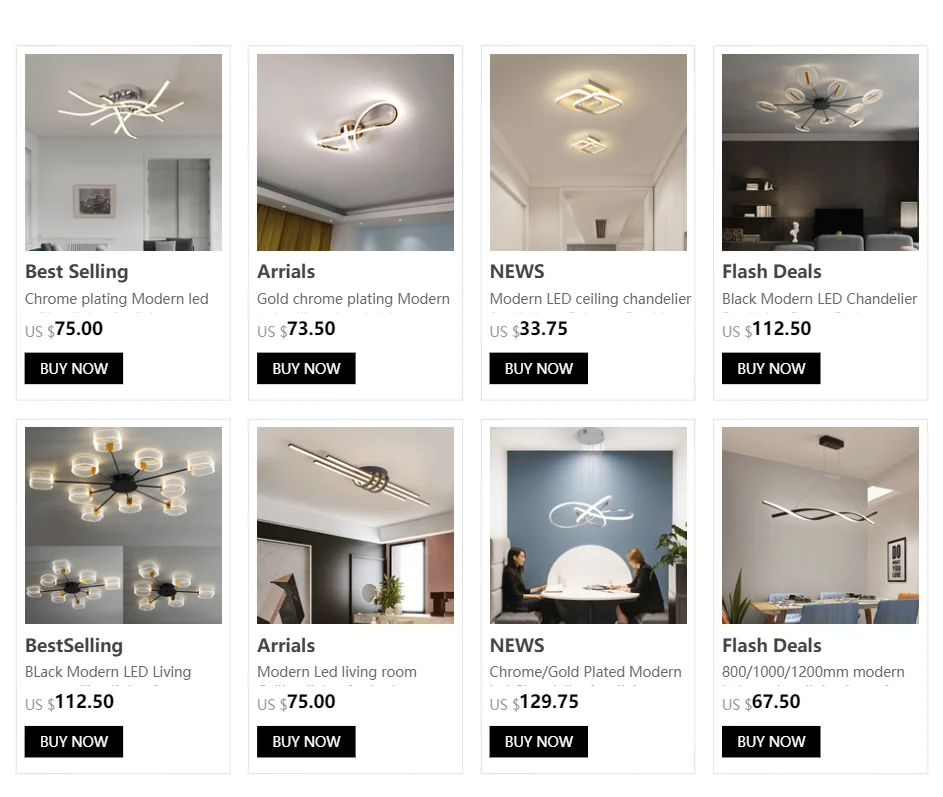Open the linear bar ceiling light image
The image size is (943, 797).
click(355, 525)
